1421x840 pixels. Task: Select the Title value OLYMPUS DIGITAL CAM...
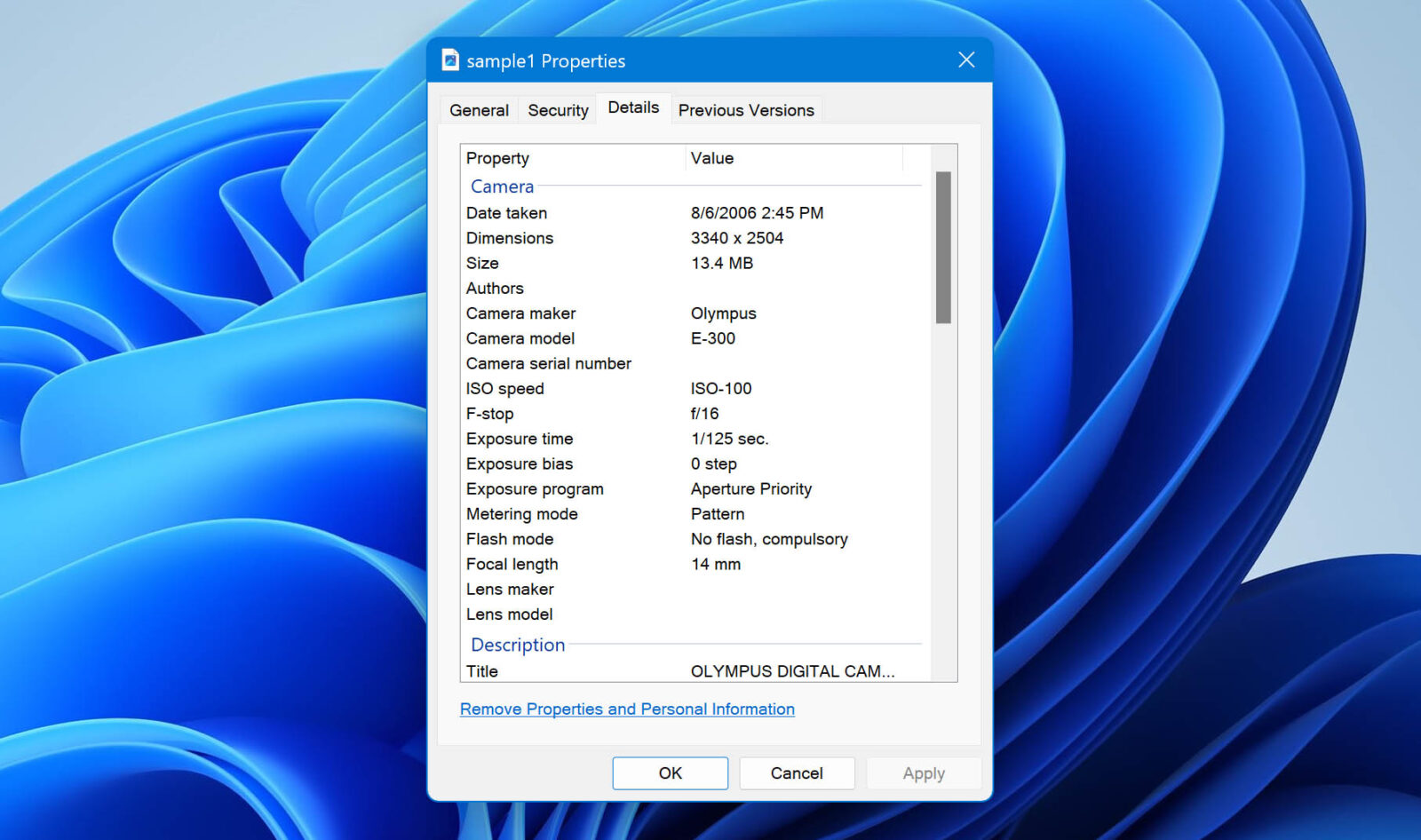pyautogui.click(x=793, y=671)
